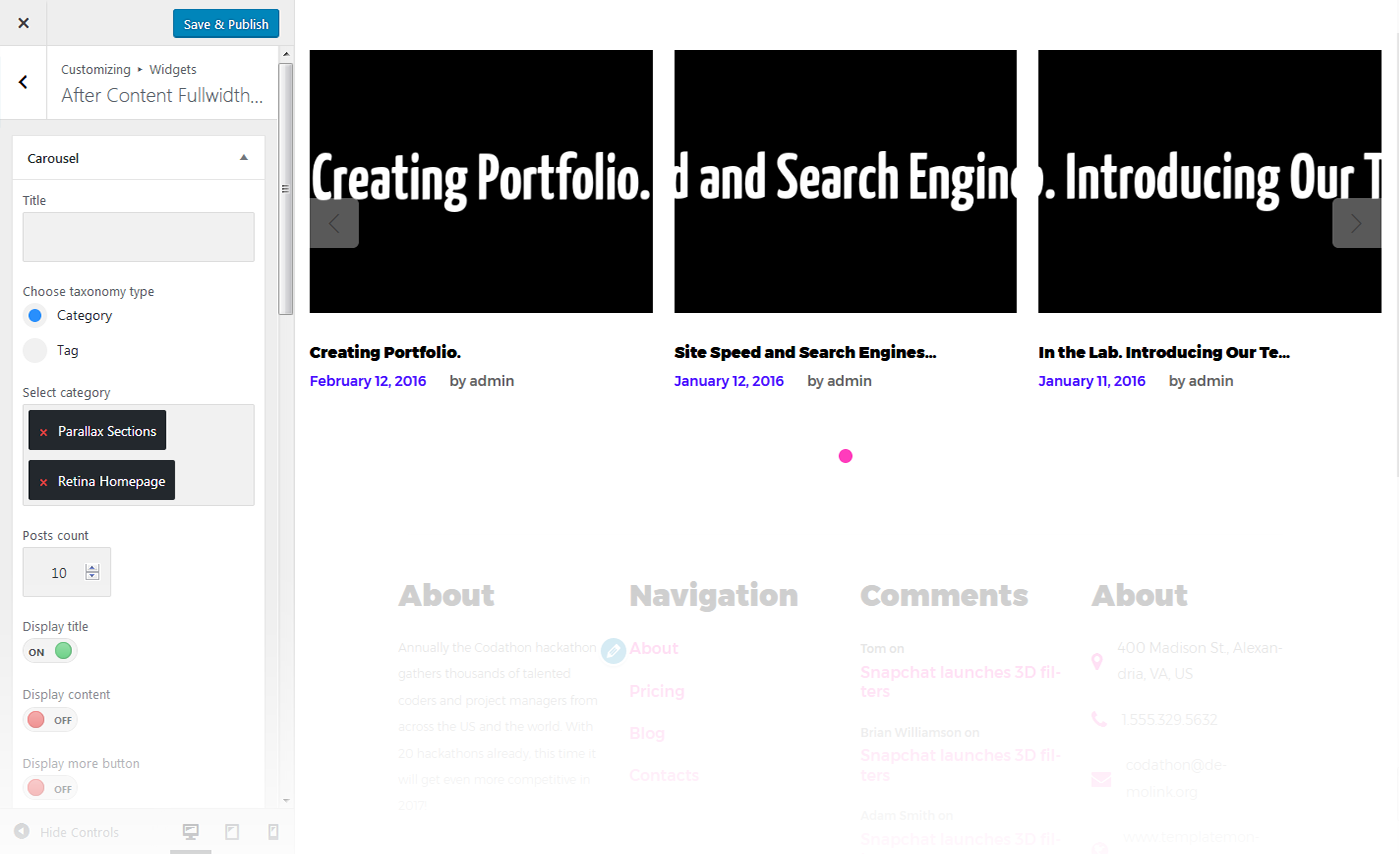Enable the Display more button toggle
The width and height of the screenshot is (1399, 854).
coord(50,789)
